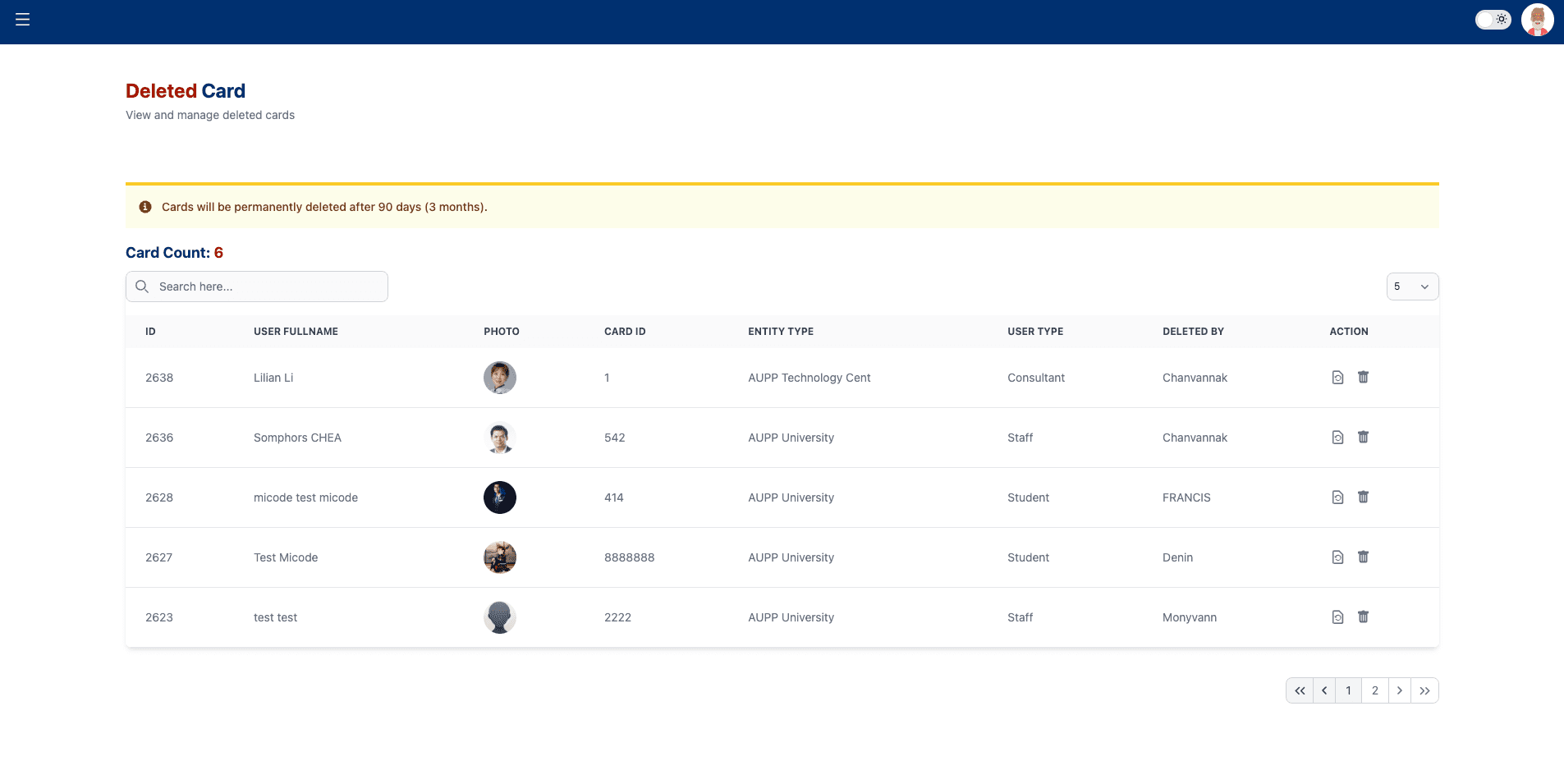Jump to the last page
Viewport: 1564px width, 784px height.
coord(1425,690)
